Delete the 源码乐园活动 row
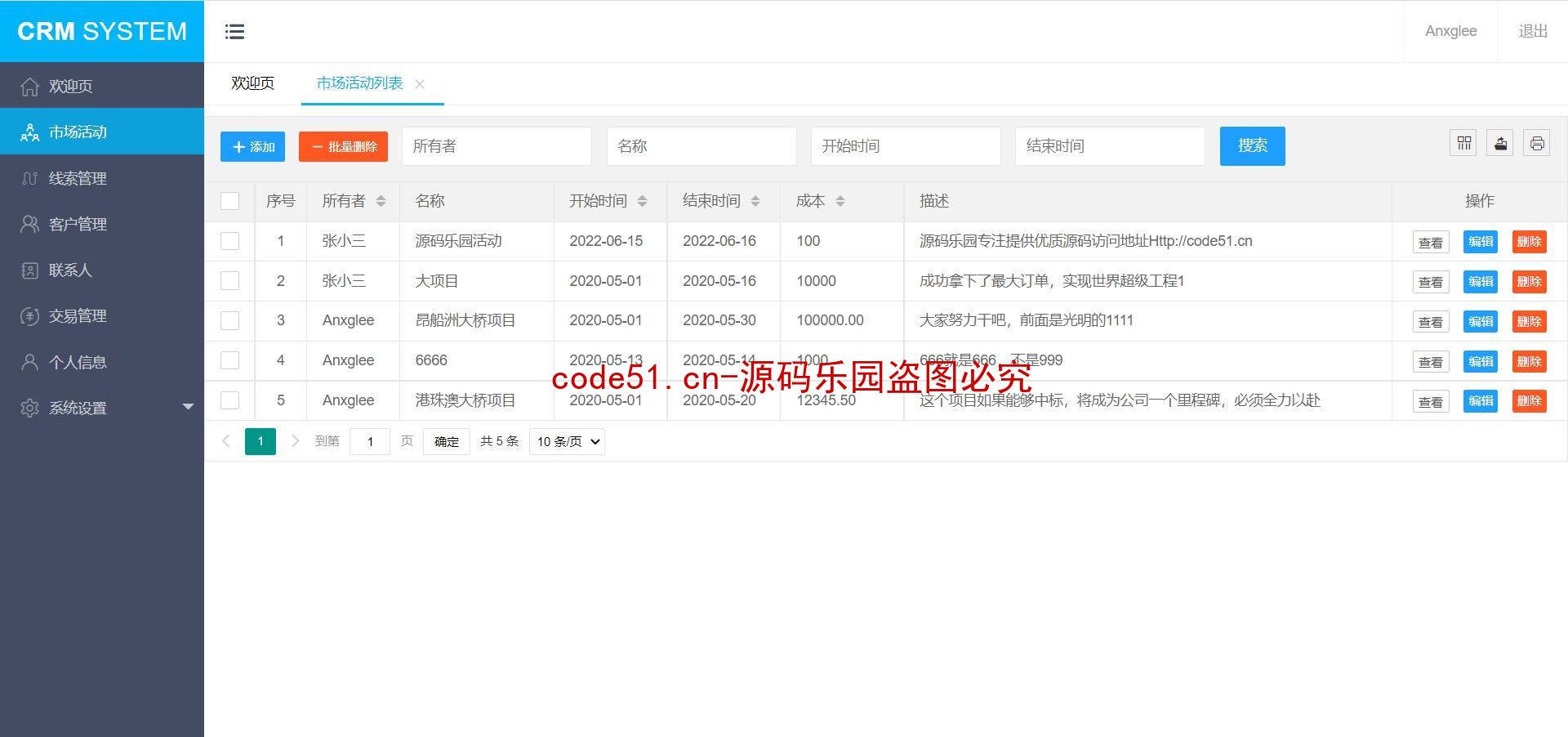 tap(1529, 242)
